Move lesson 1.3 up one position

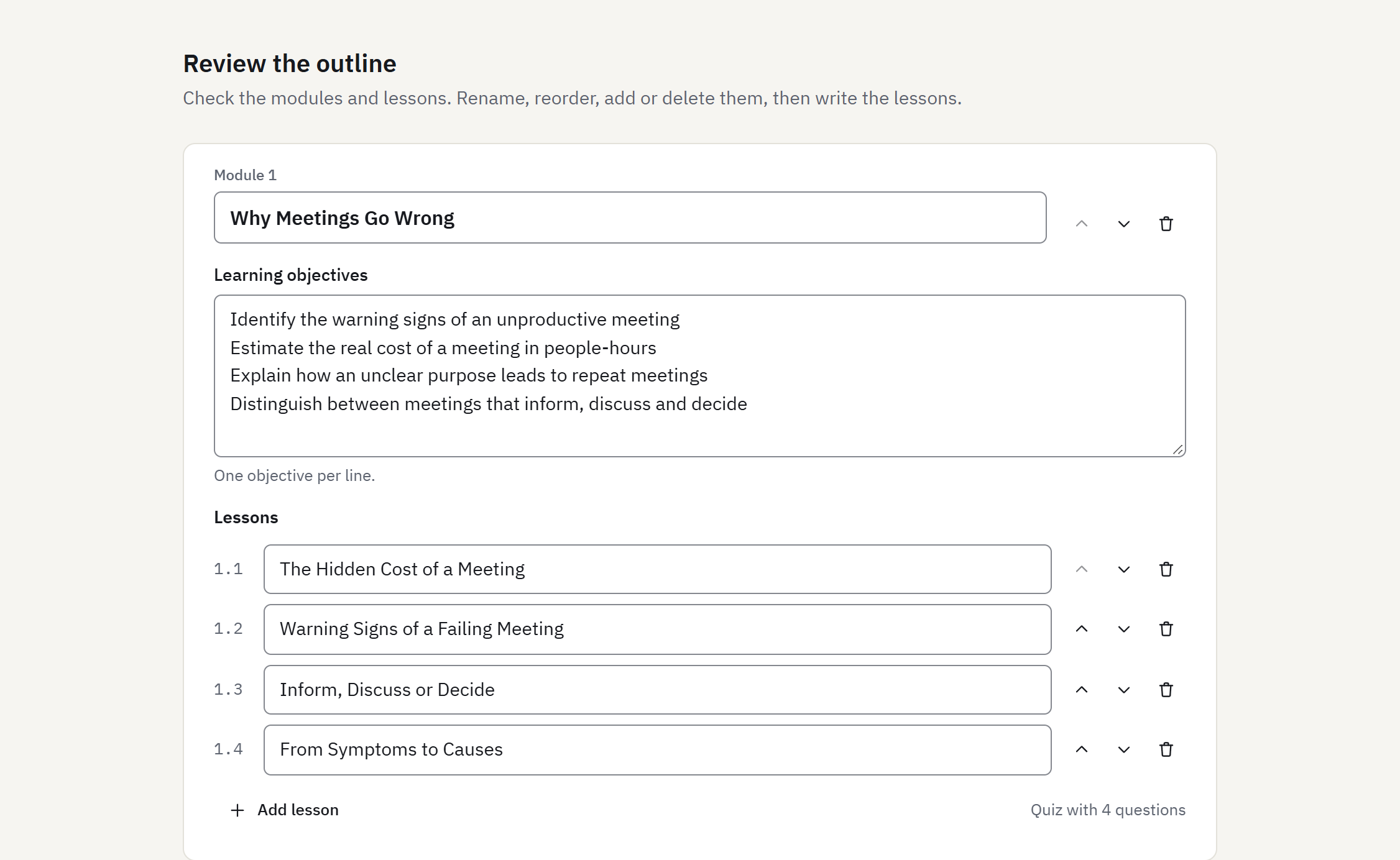tap(1082, 690)
